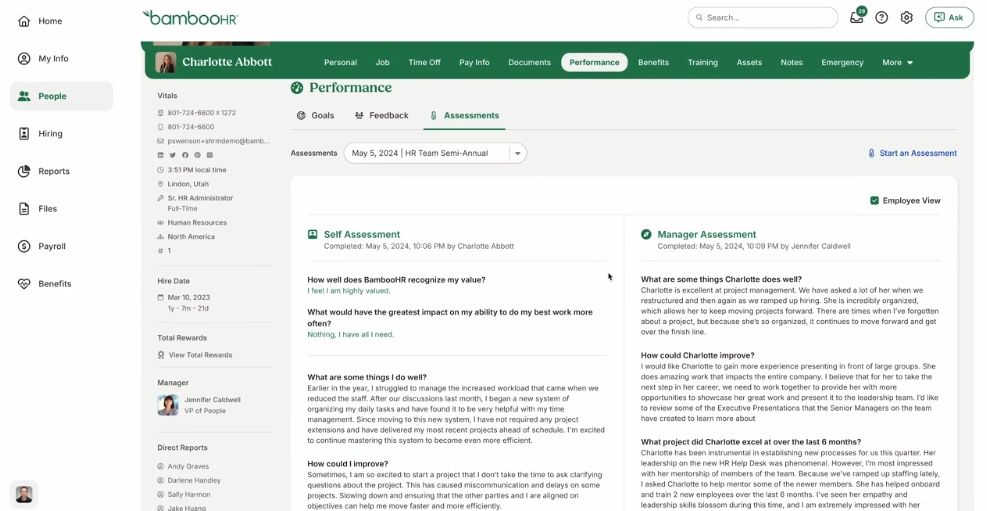The height and width of the screenshot is (511, 987).
Task: Open Home from the sidebar
Action: click(x=40, y=21)
